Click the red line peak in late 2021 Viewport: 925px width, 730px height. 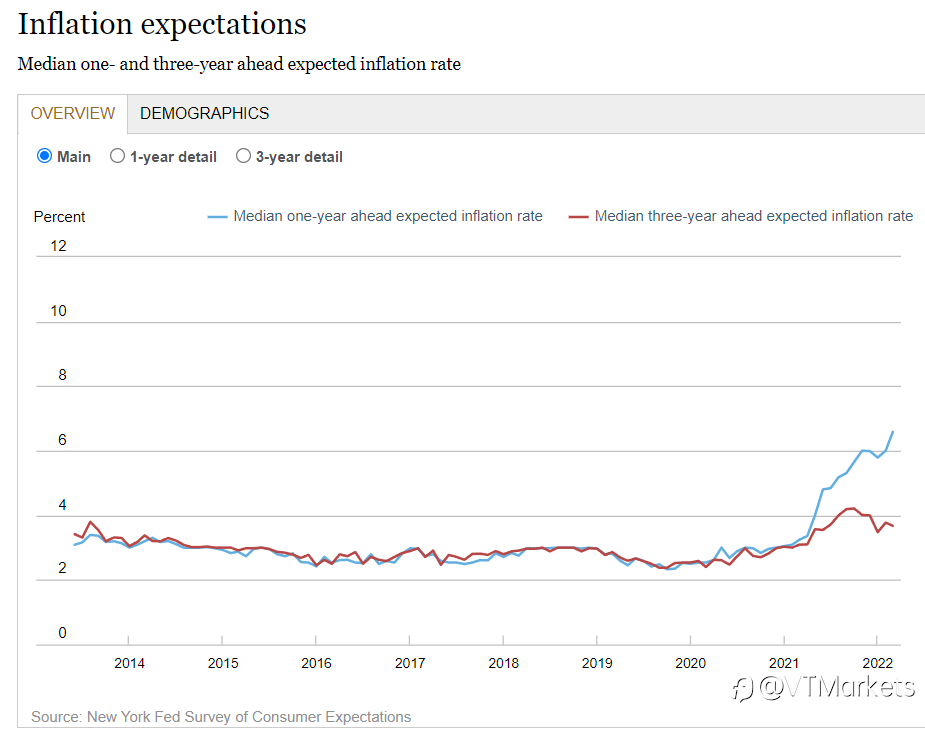(852, 508)
